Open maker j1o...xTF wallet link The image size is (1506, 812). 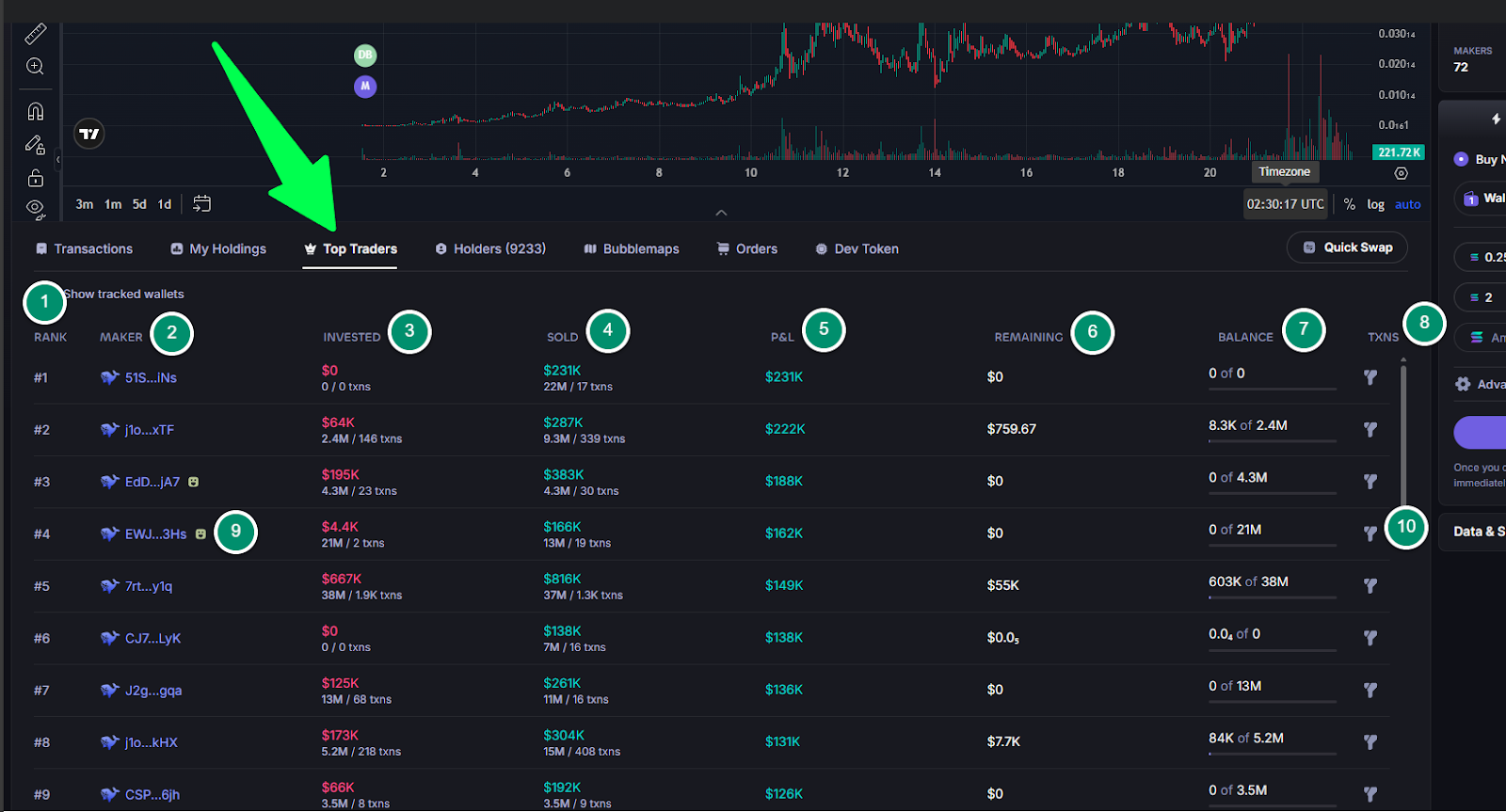(x=150, y=430)
